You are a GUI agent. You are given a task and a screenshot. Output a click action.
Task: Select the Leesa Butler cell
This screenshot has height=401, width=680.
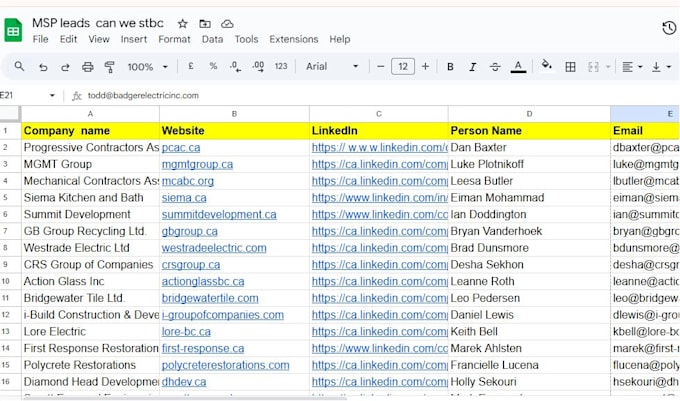pyautogui.click(x=529, y=181)
